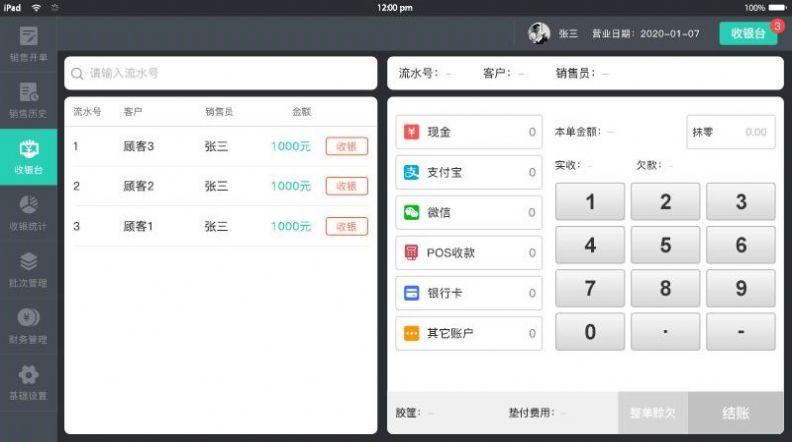792x442 pixels.
Task: Click the user avatar of 张三
Action: point(539,33)
